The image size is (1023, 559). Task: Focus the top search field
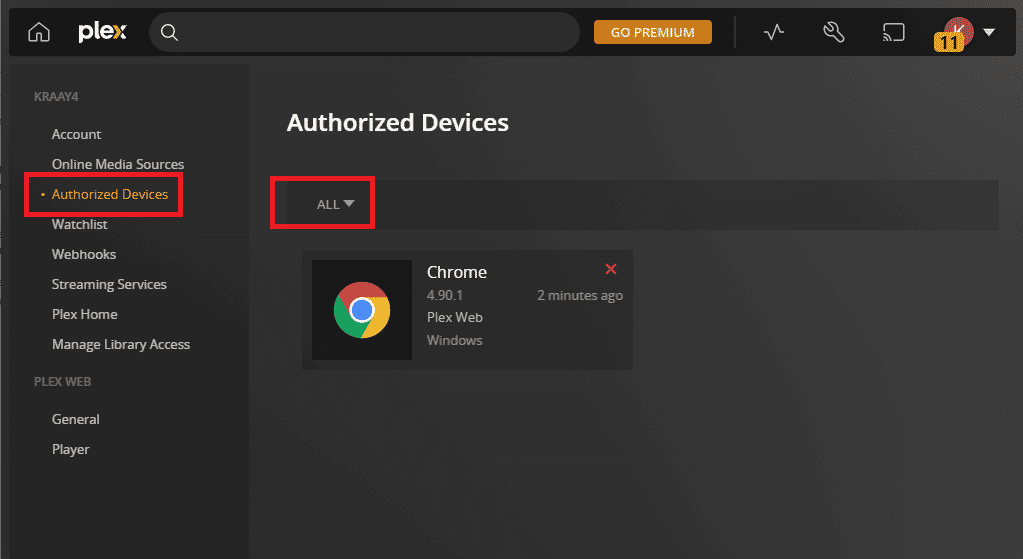coord(365,32)
